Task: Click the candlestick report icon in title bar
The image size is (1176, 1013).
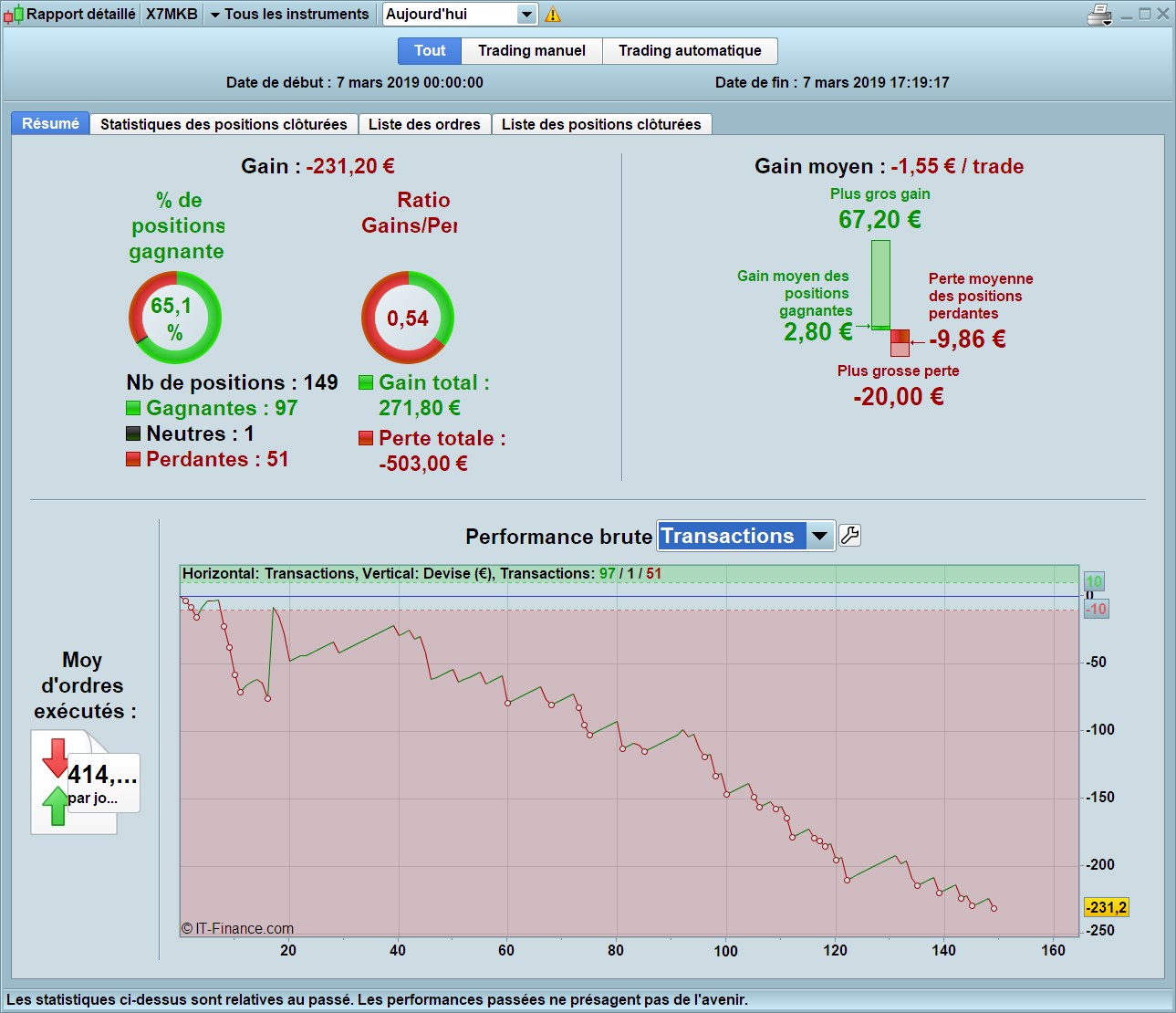Action: [x=14, y=15]
